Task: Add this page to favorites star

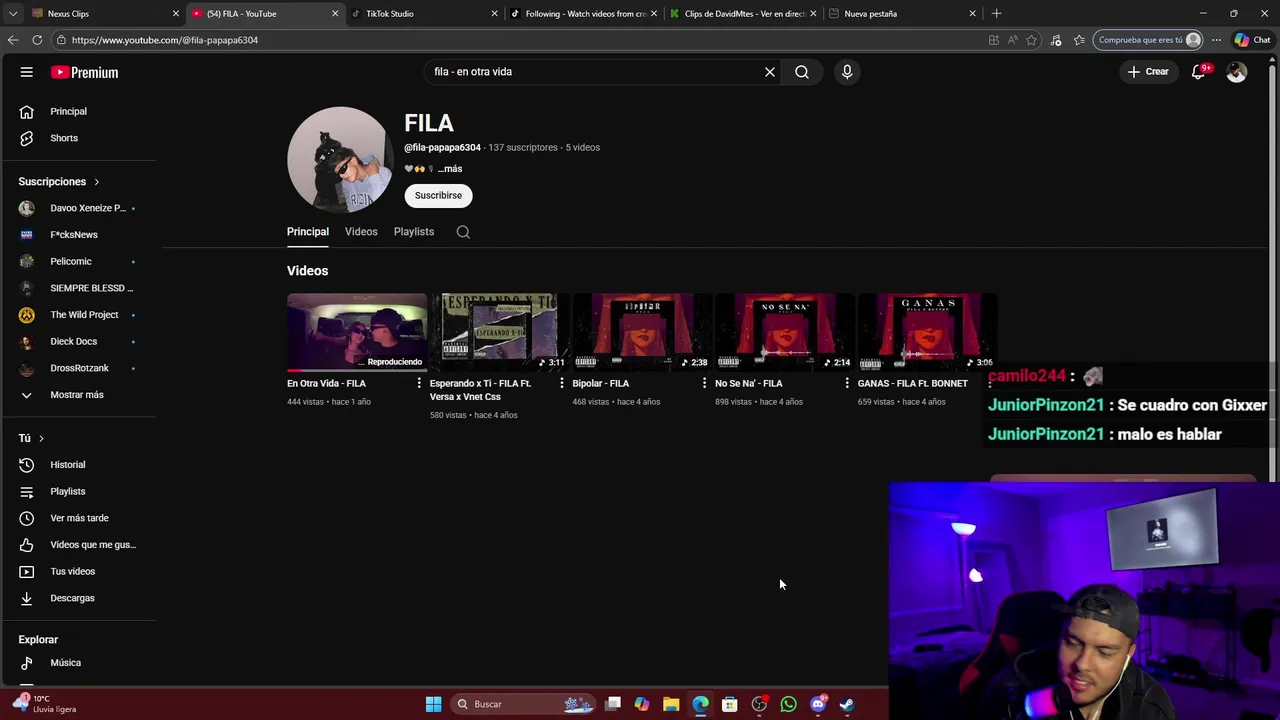Action: 1032,40
